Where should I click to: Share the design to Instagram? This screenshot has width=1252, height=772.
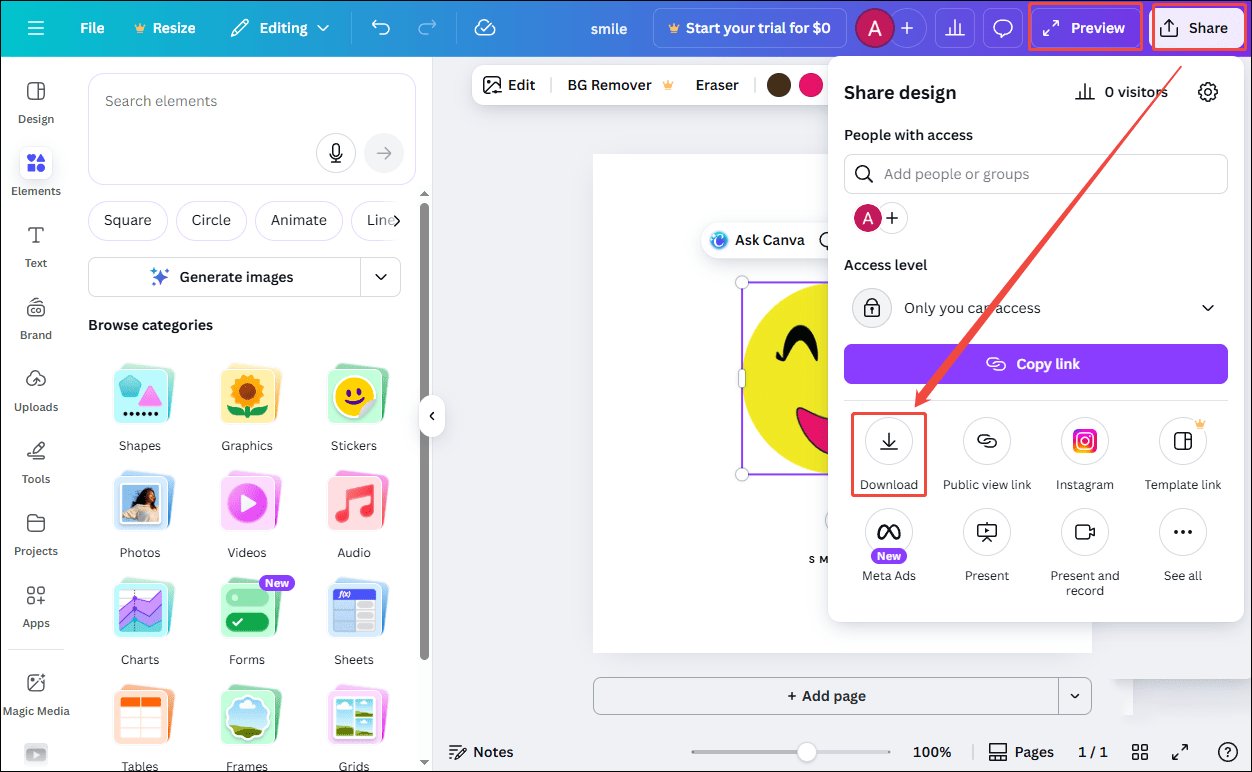[1084, 440]
